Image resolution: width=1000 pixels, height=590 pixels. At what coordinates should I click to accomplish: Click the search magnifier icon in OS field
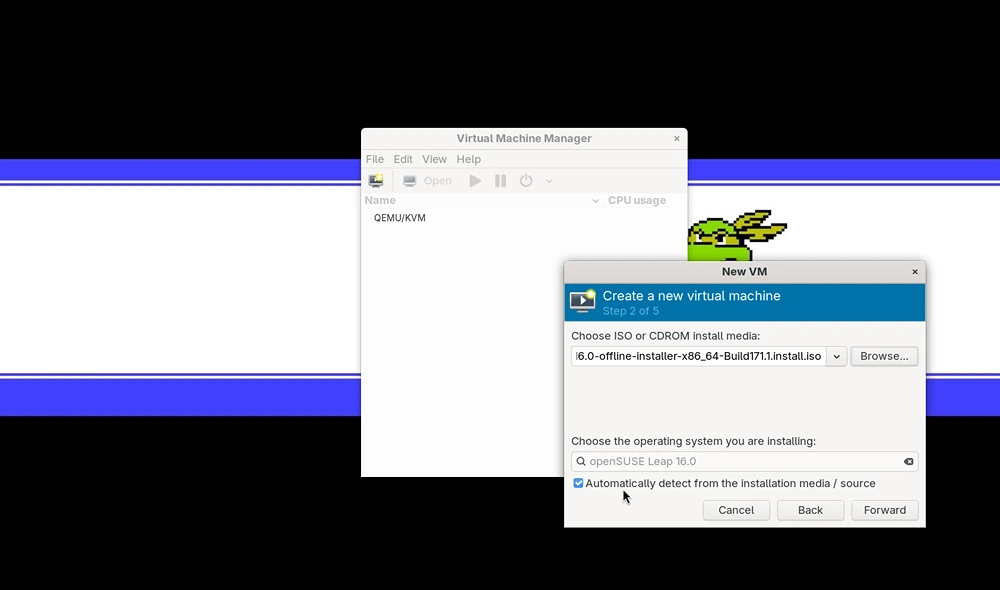(581, 461)
